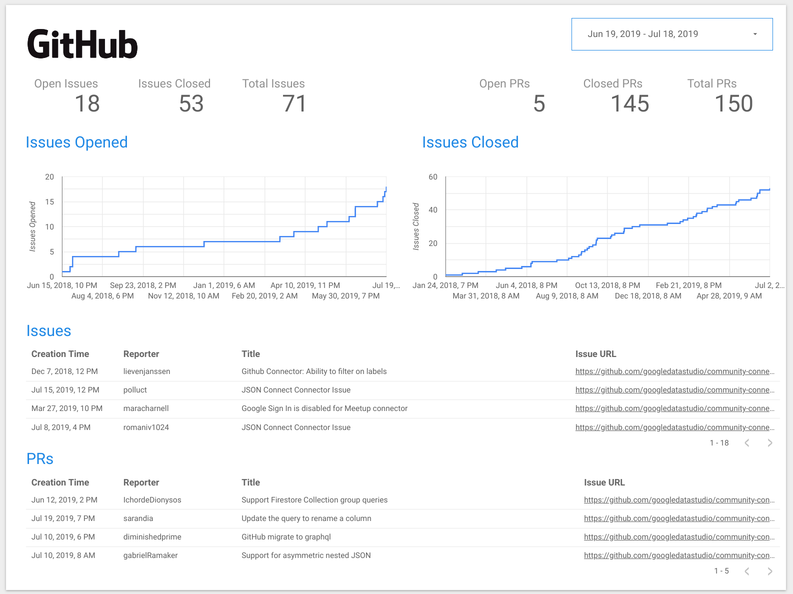Select reporter polluct in Issues table

135,390
